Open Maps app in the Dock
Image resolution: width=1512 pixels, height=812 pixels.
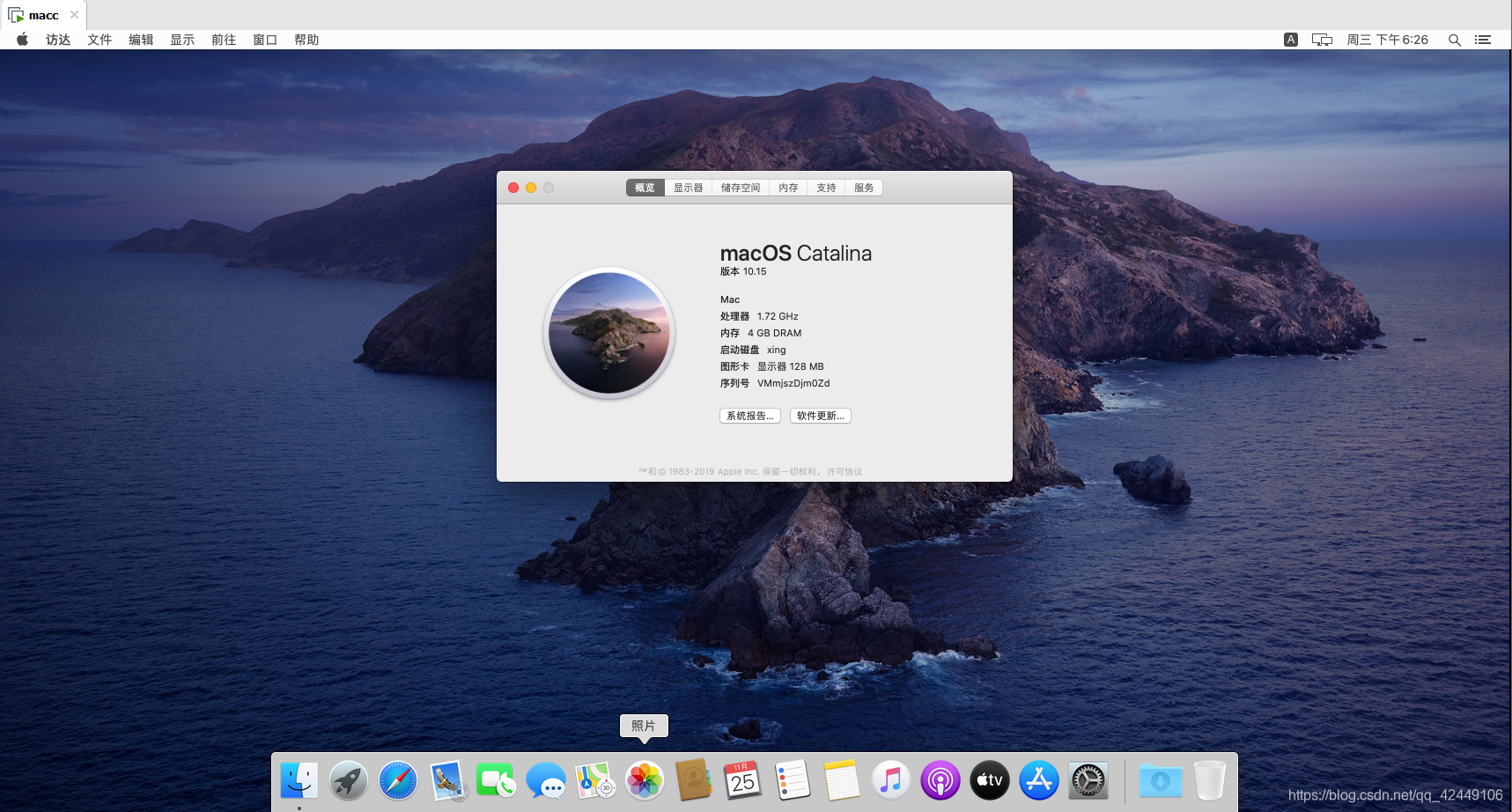[595, 780]
